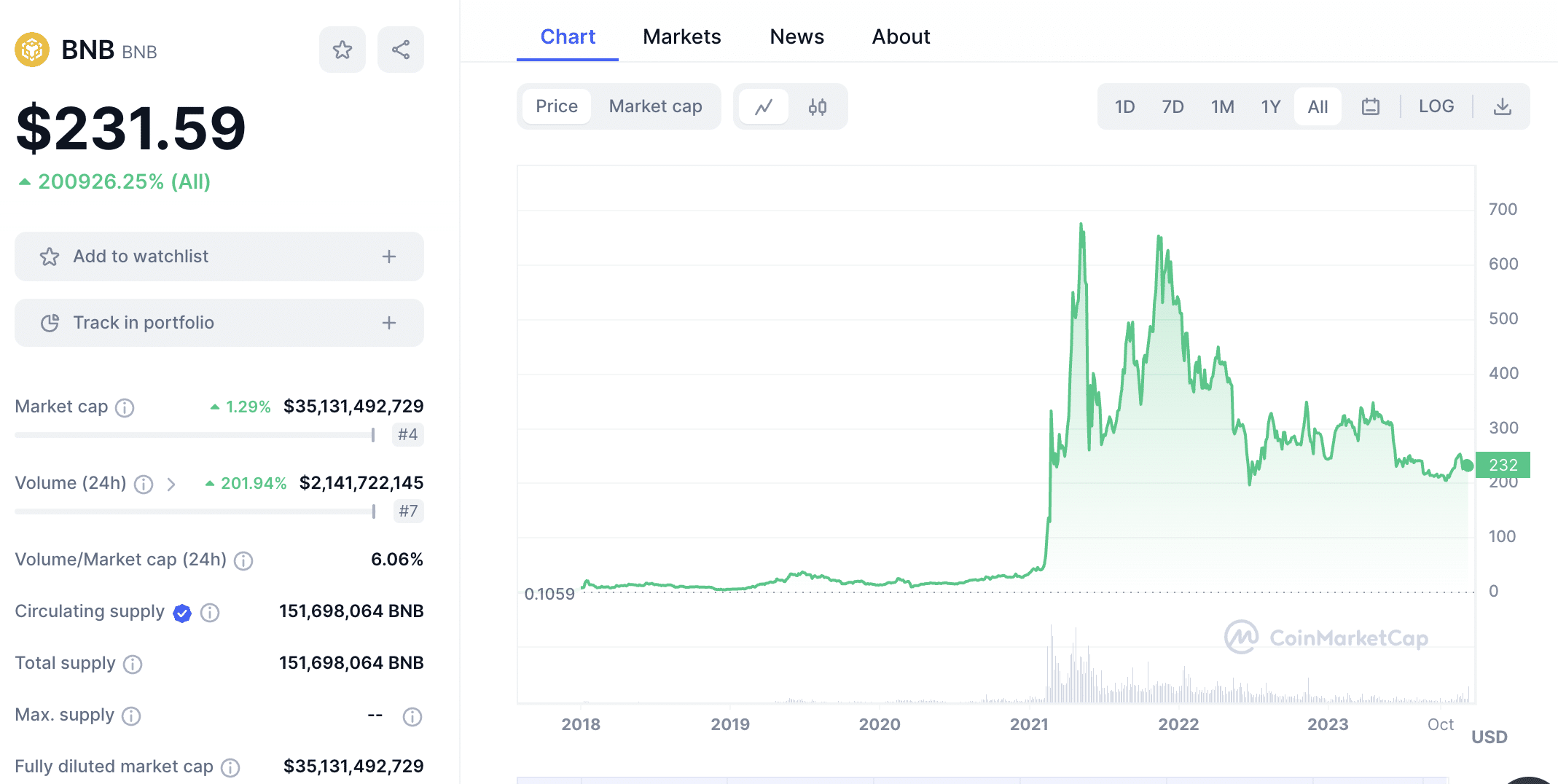This screenshot has height=784, width=1558.
Task: Click Circulating supply verified badge
Action: [182, 614]
